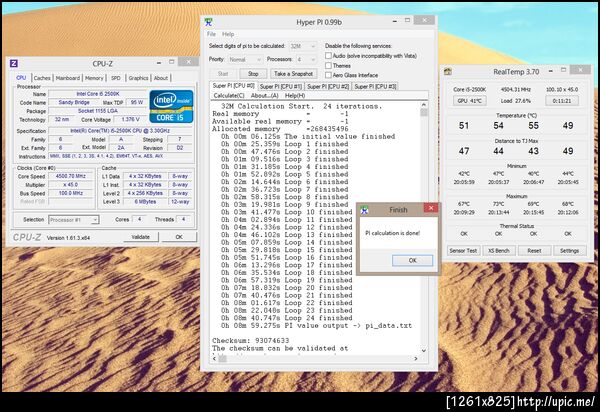Viewport: 600px width, 412px height.
Task: Click the Core Voltage 1.376 V value
Action: coord(130,120)
